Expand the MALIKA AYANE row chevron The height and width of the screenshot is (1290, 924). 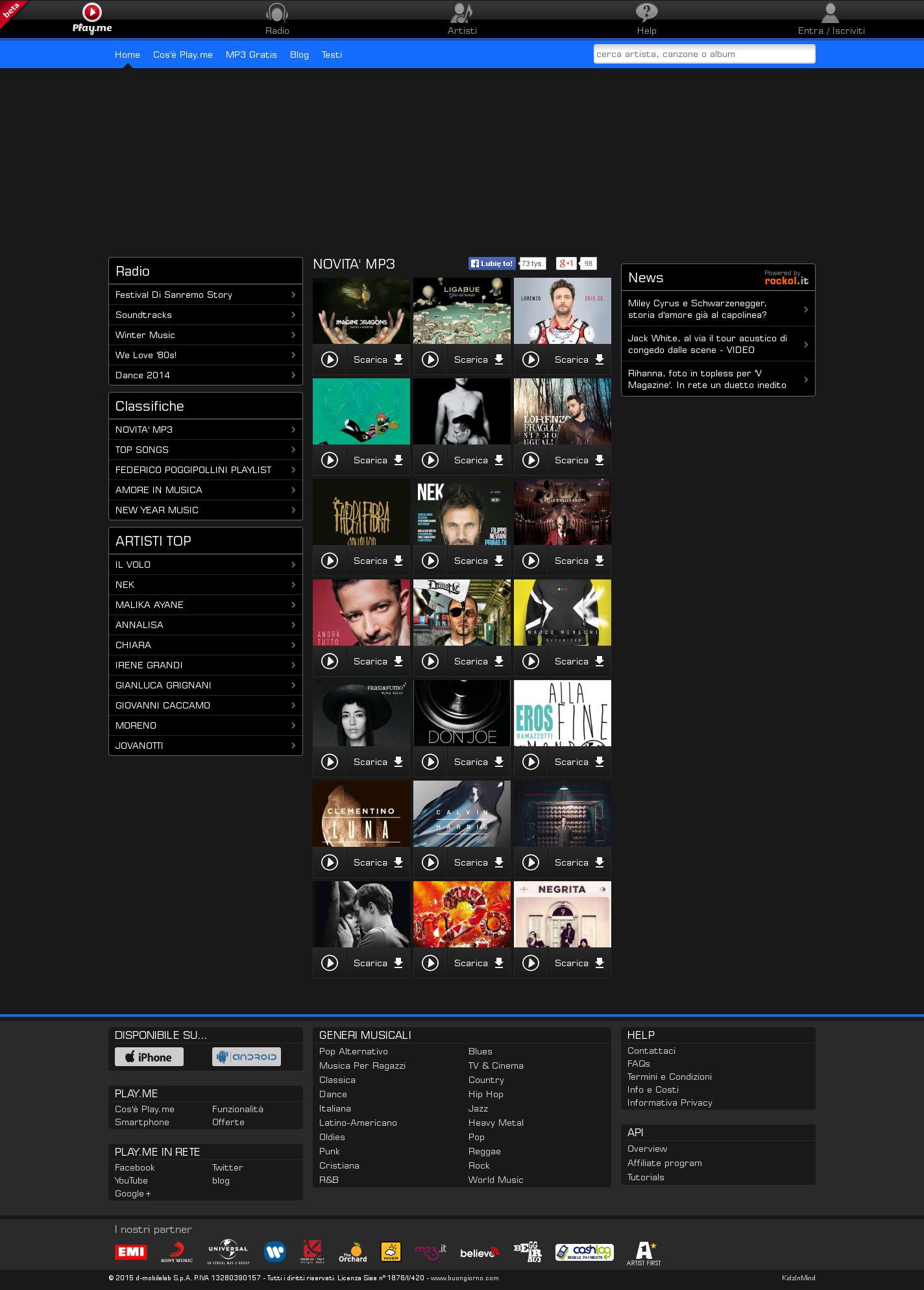click(x=293, y=605)
